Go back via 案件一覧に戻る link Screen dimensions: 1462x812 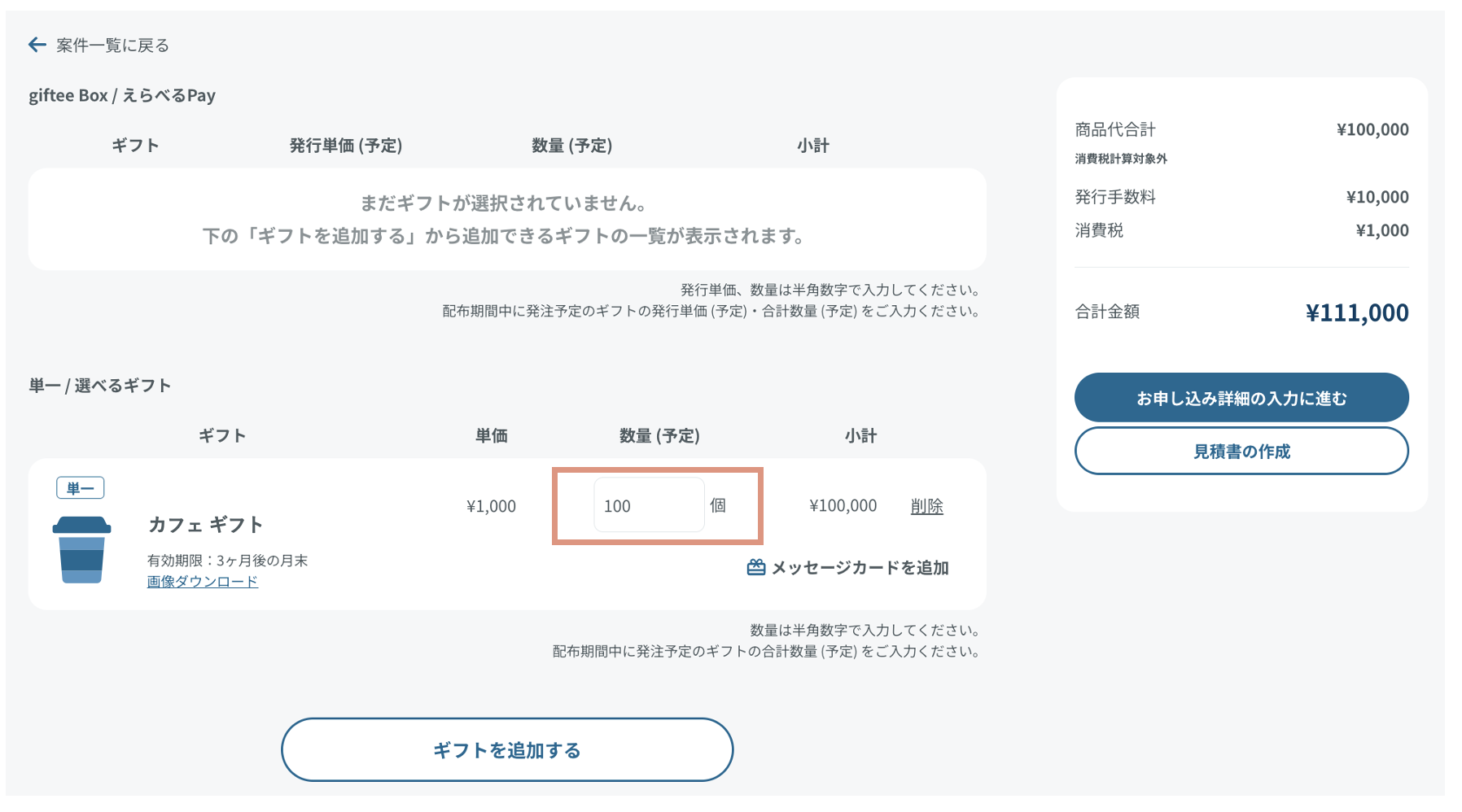(112, 46)
